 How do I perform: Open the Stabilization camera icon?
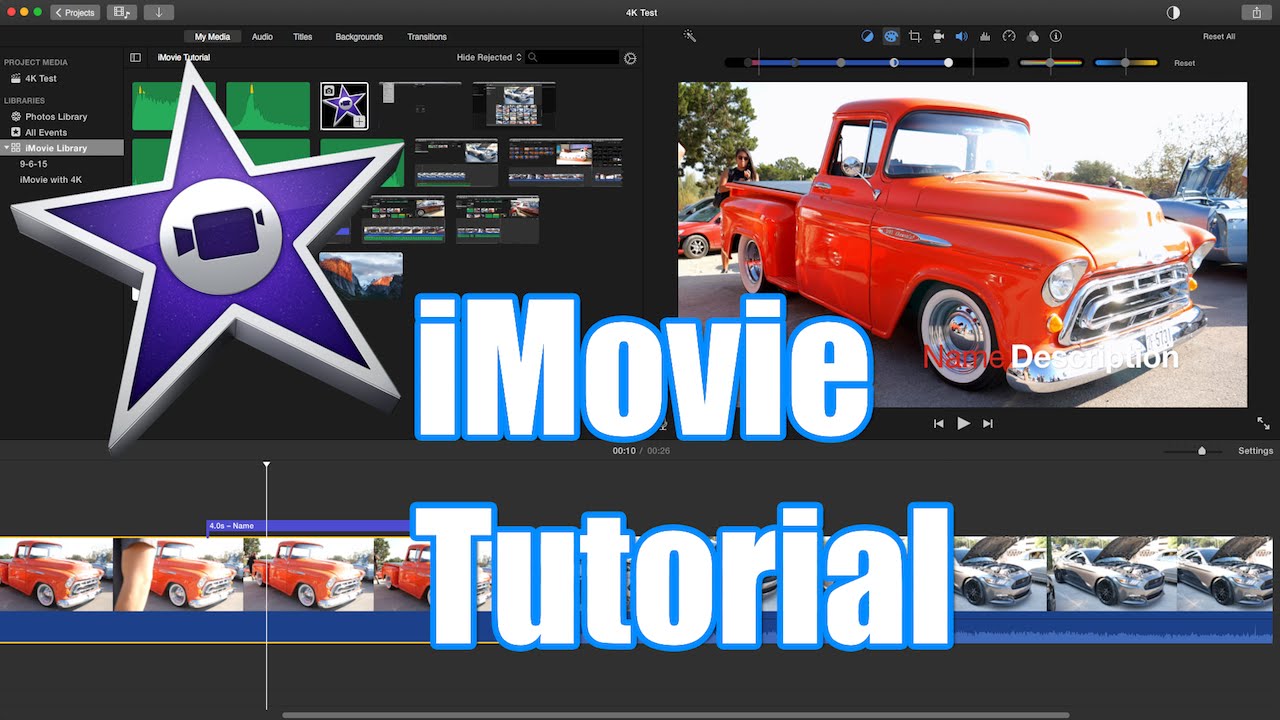pyautogui.click(x=938, y=36)
